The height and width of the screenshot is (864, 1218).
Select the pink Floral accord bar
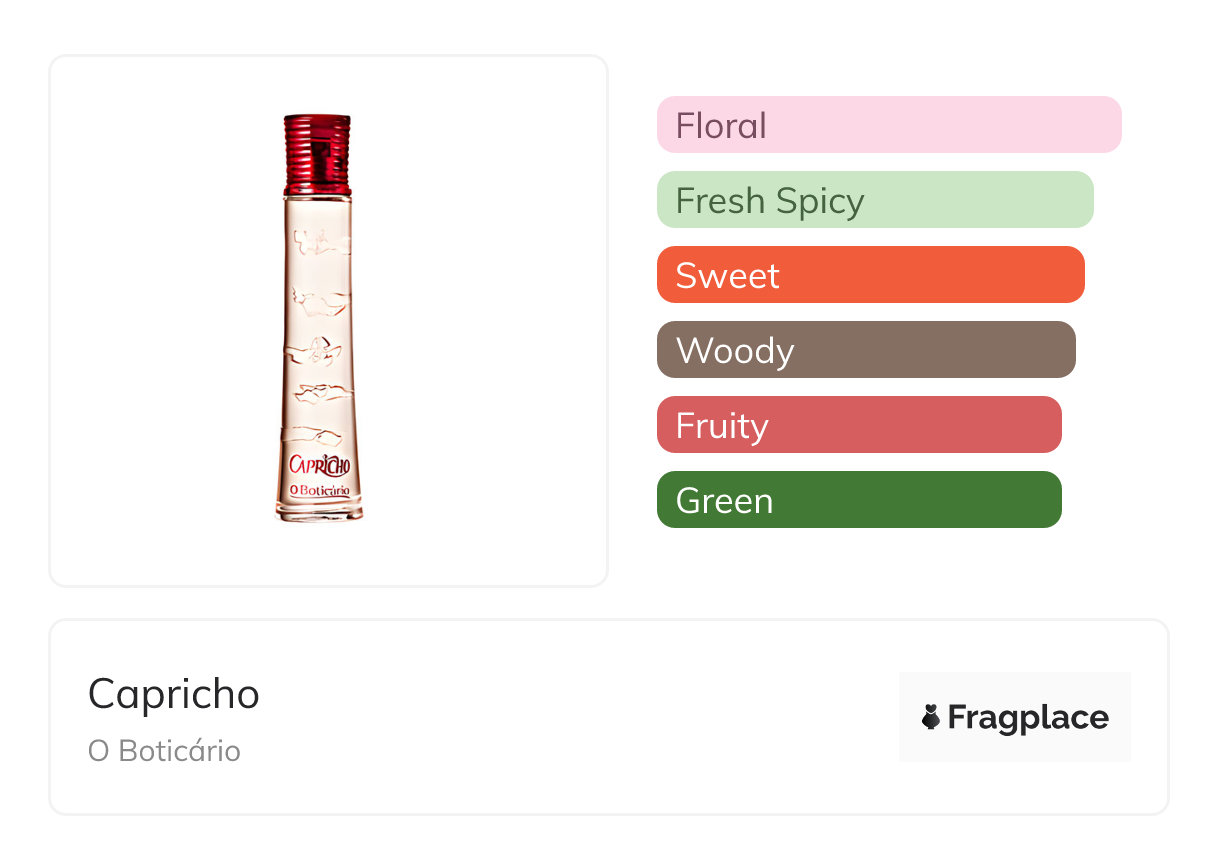pyautogui.click(x=888, y=125)
